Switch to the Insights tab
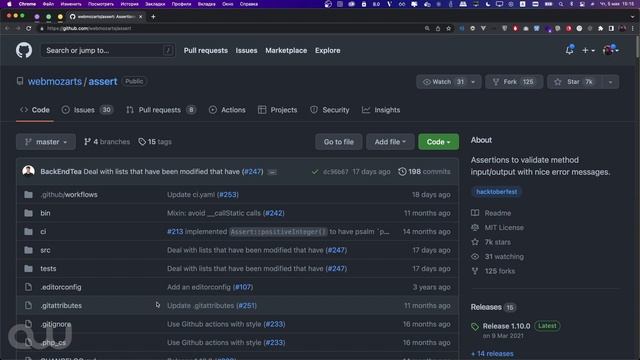 [x=381, y=110]
